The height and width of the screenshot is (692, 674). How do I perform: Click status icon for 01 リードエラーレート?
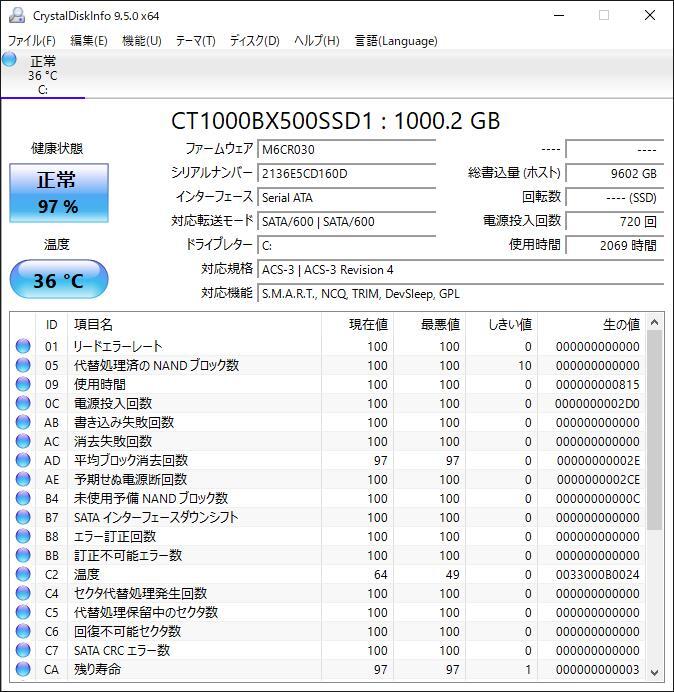(23, 346)
